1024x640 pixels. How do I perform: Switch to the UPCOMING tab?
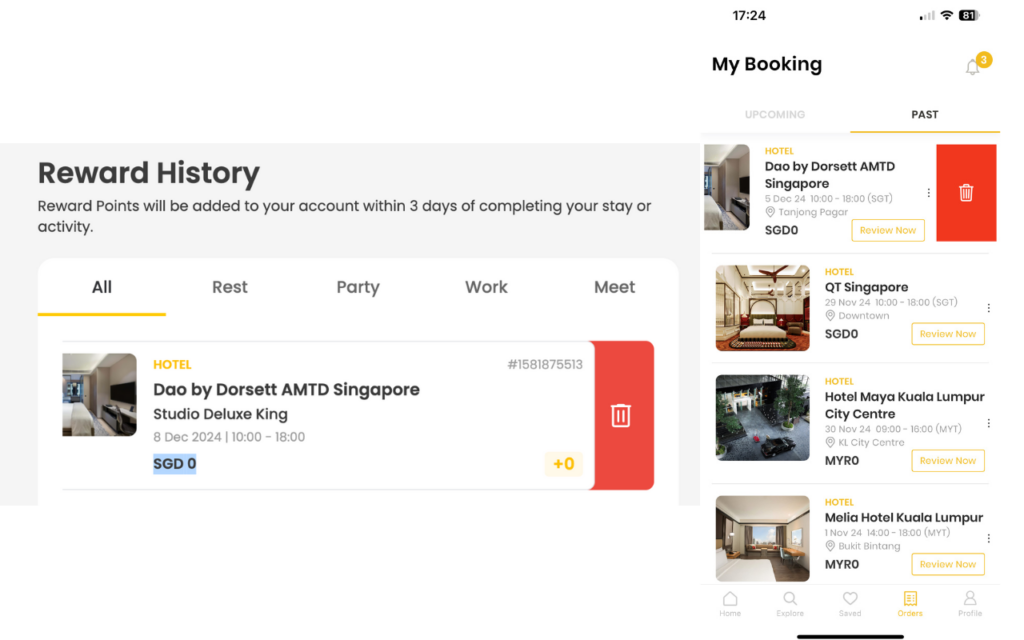point(775,114)
